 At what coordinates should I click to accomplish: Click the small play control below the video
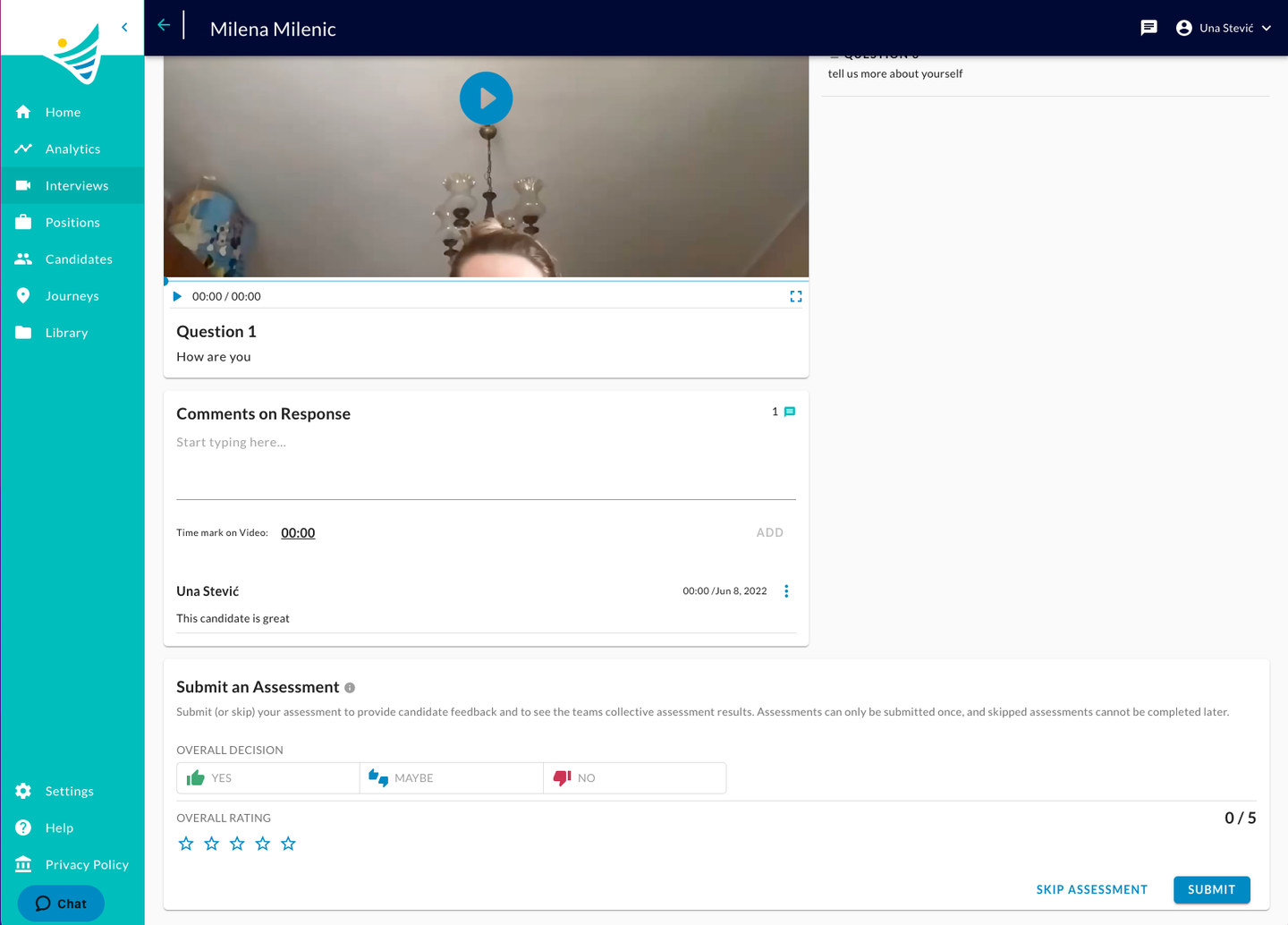[x=177, y=296]
